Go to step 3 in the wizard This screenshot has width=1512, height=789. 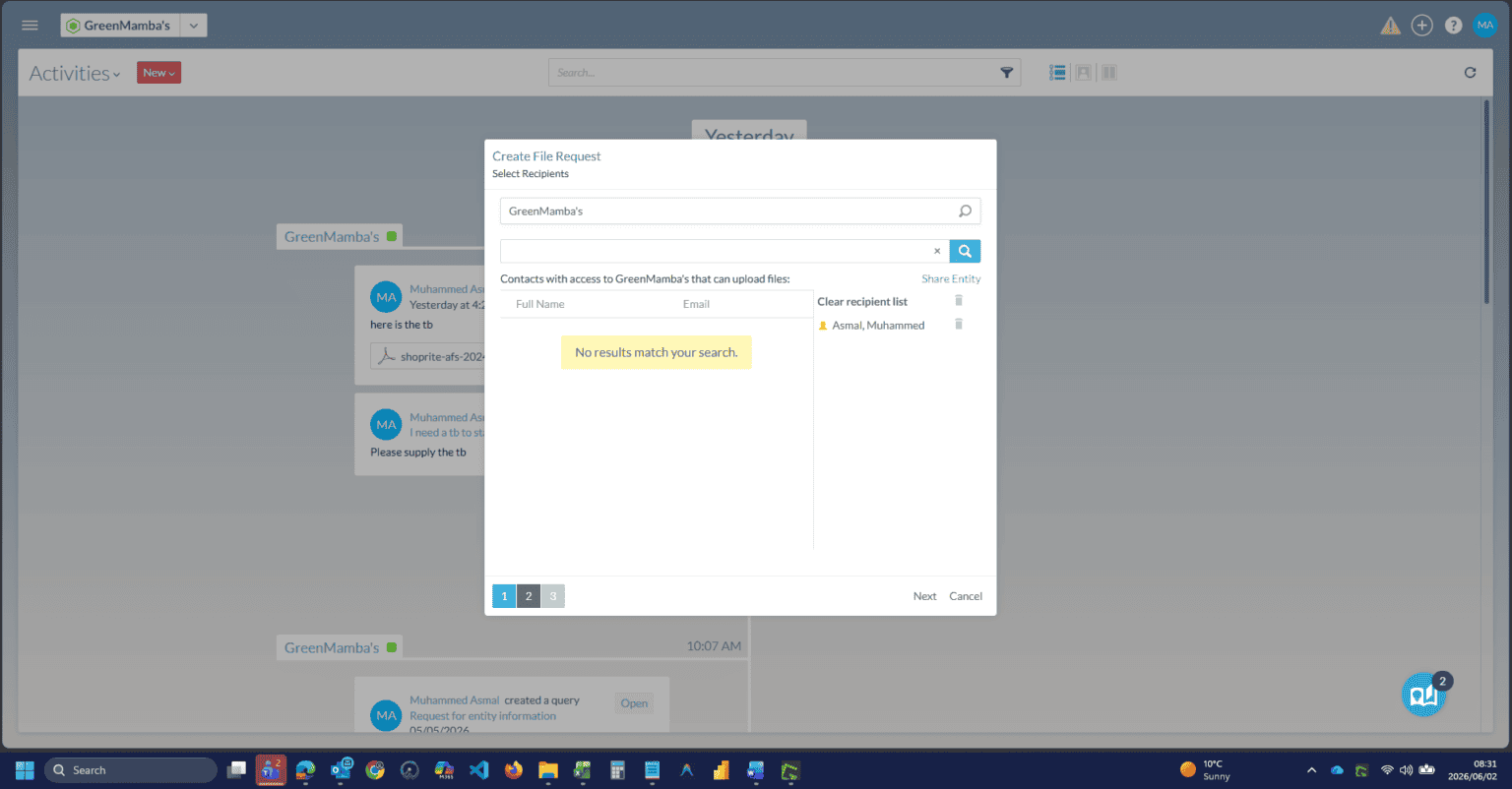click(553, 596)
